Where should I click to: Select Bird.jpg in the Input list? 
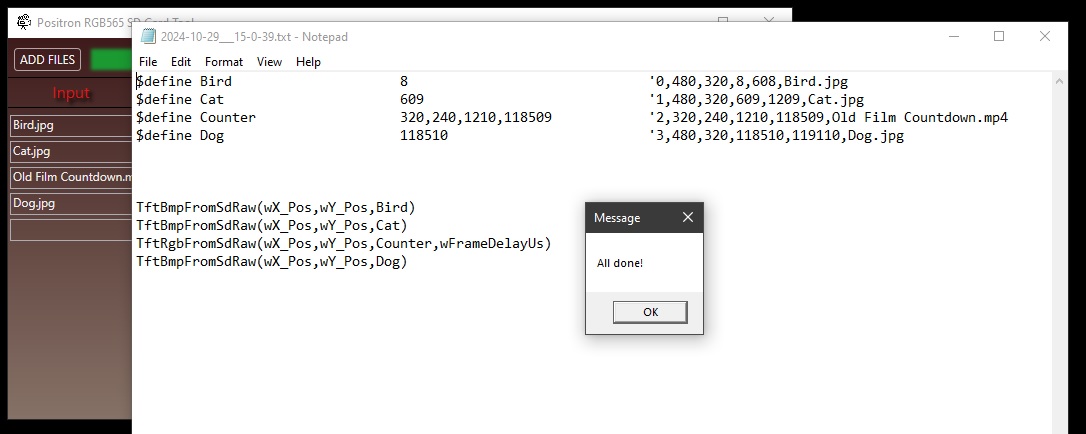(70, 126)
